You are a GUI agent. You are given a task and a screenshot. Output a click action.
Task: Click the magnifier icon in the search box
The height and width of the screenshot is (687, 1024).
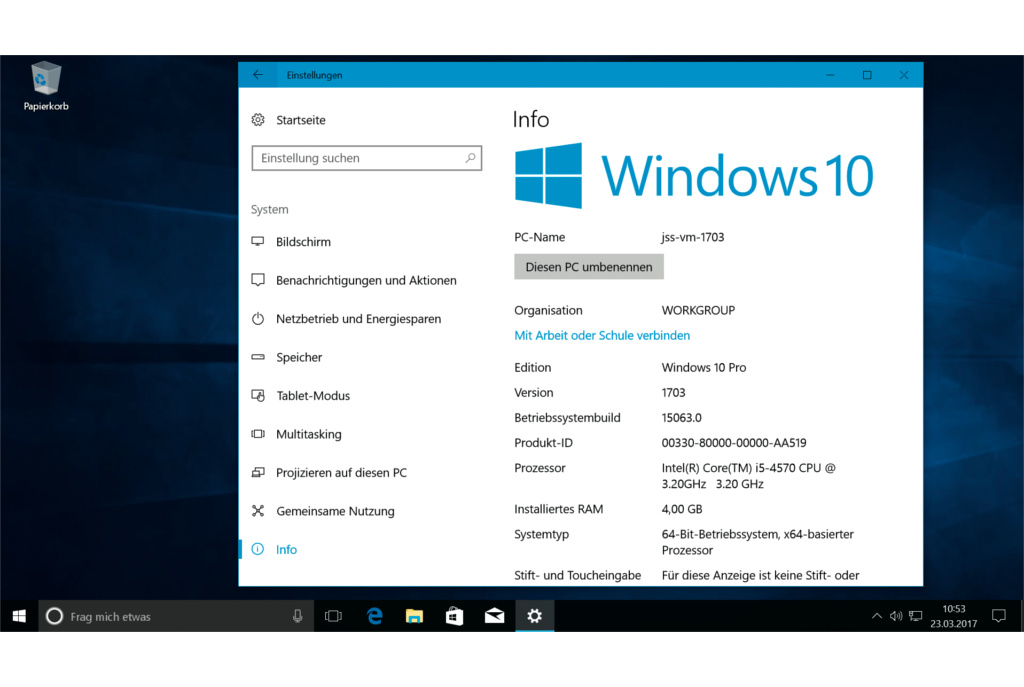470,158
